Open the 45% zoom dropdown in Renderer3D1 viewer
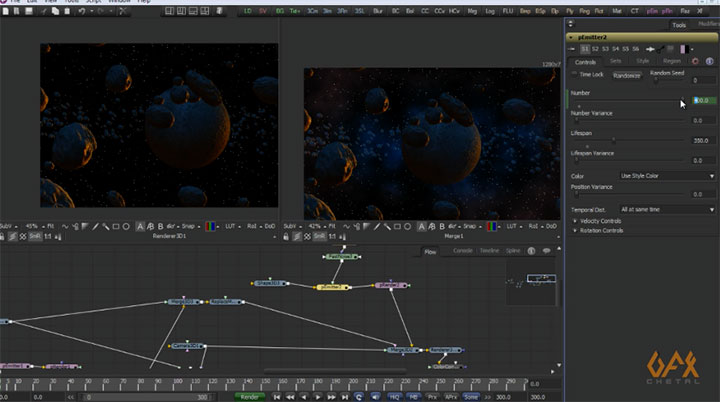Image resolution: width=720 pixels, height=402 pixels. (34, 226)
